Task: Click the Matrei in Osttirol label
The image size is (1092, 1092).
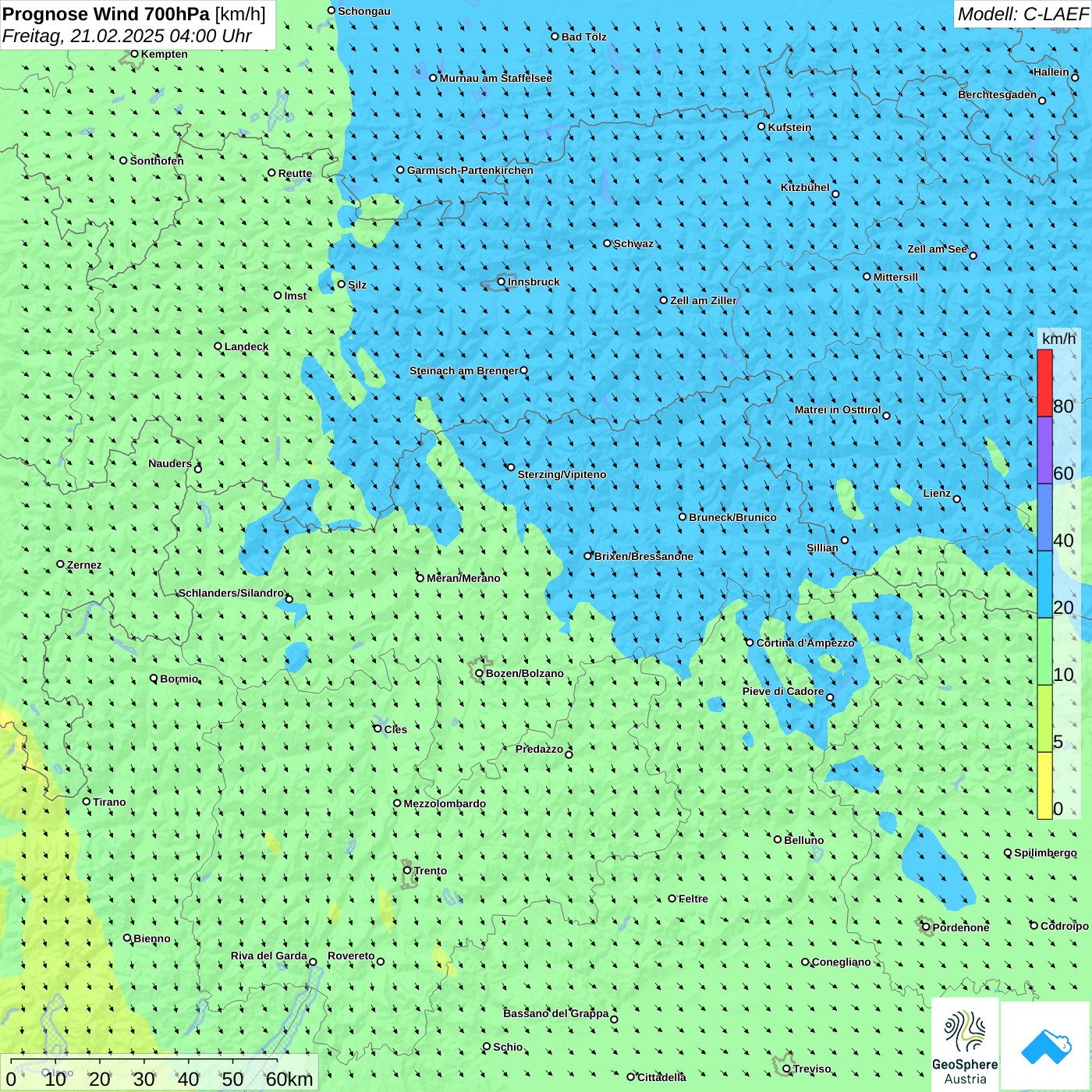Action: pos(838,409)
